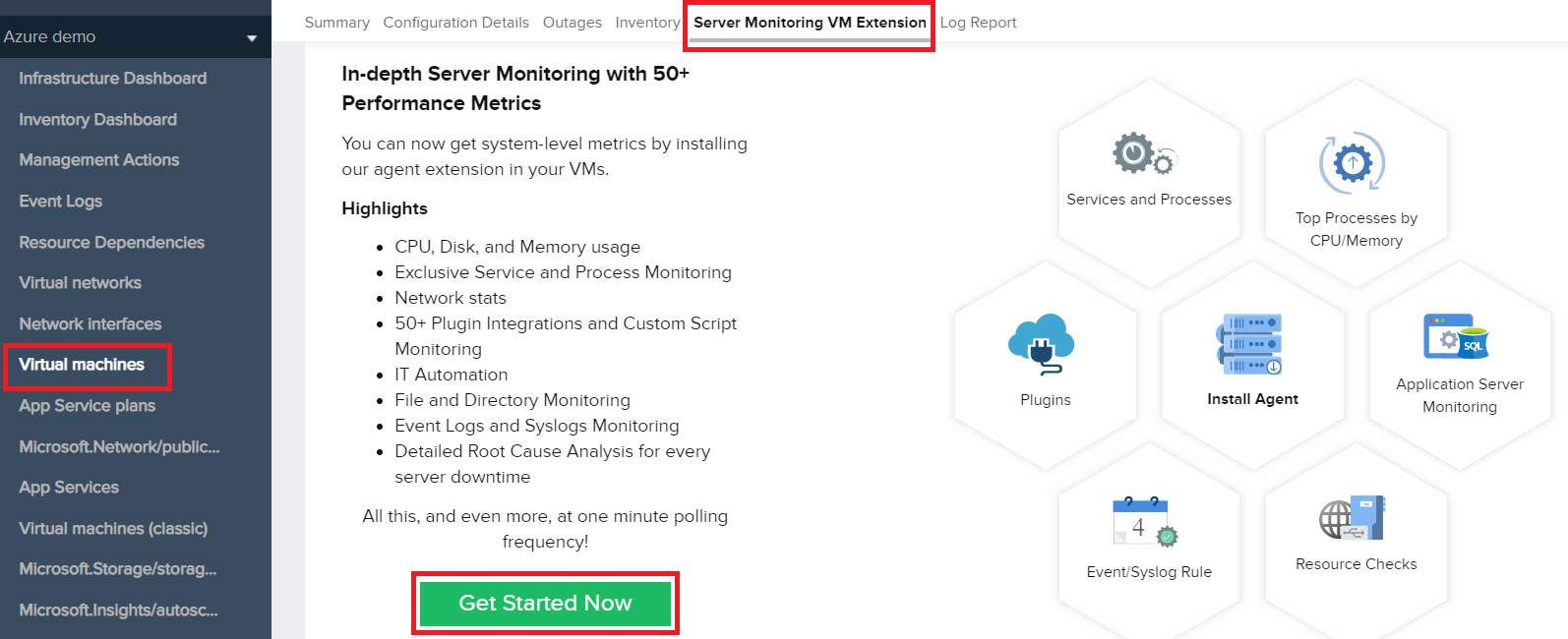Select the Inventory tab
Viewport: 1568px width, 639px height.
pyautogui.click(x=647, y=23)
